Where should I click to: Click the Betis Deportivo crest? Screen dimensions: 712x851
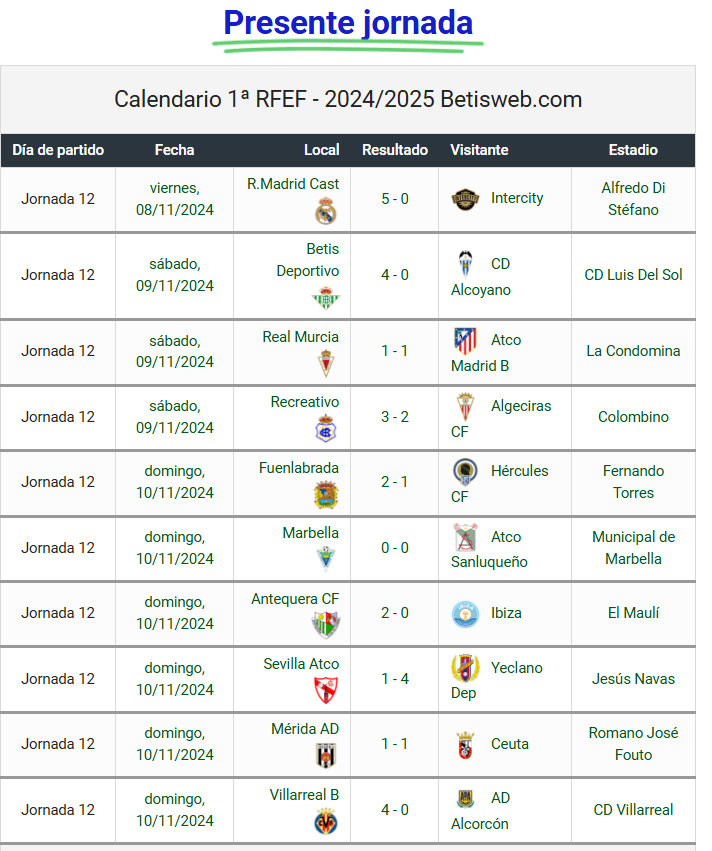(x=326, y=298)
